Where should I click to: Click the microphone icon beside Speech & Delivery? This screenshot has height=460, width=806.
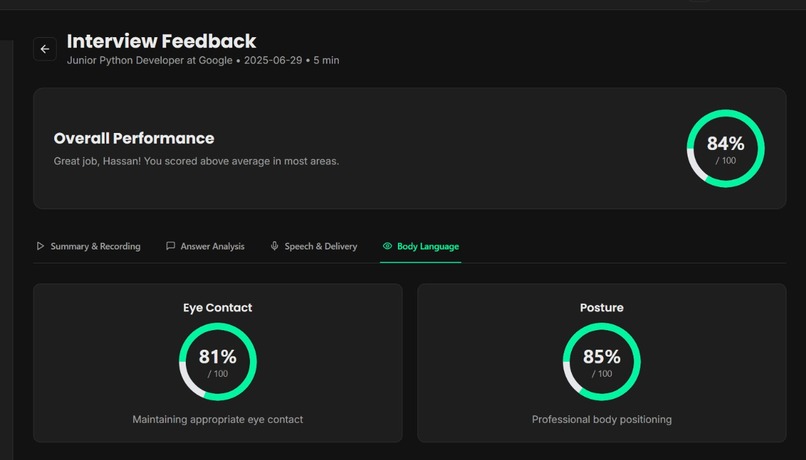pos(274,246)
